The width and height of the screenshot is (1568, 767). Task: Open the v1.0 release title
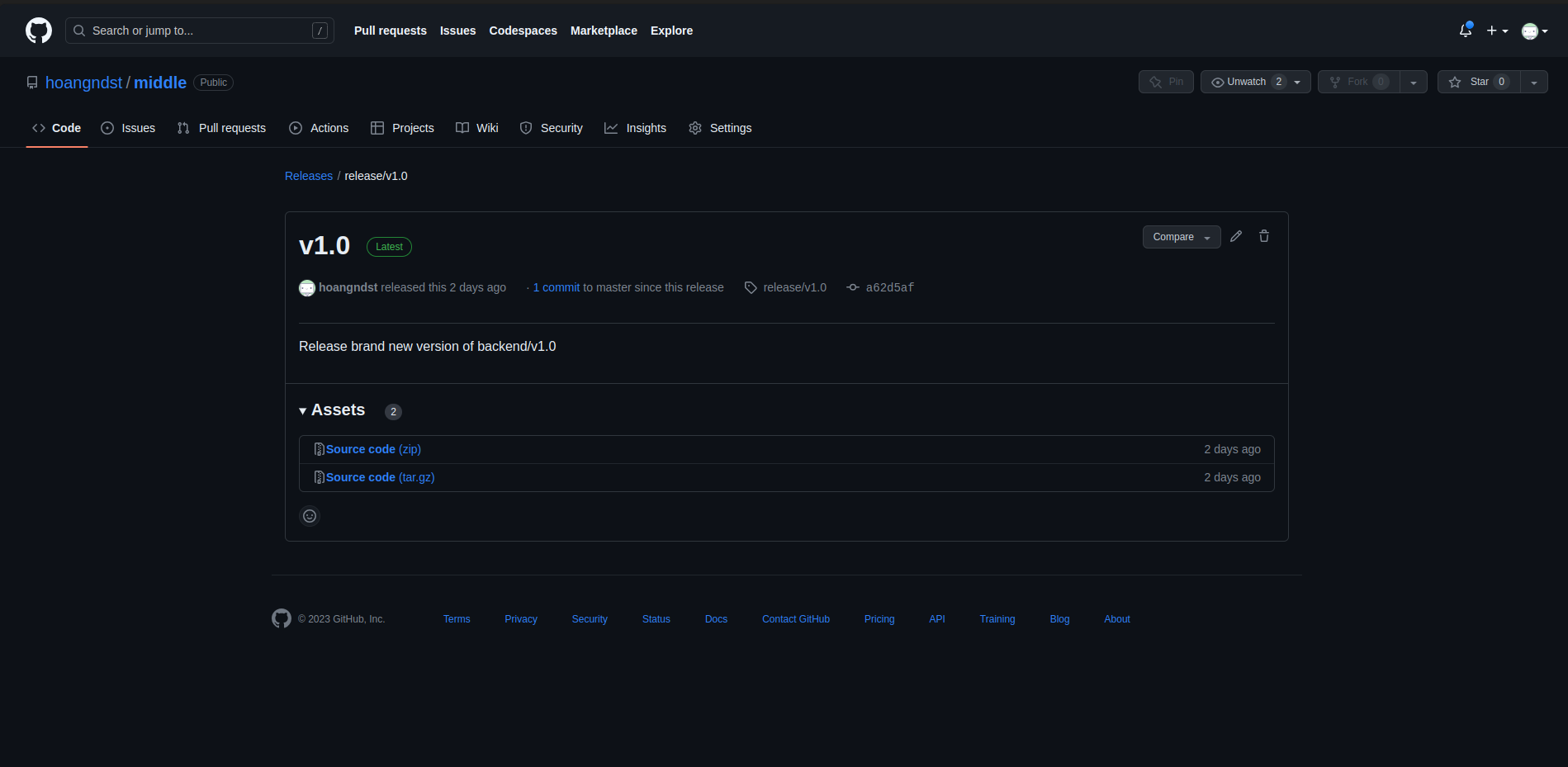pos(324,246)
